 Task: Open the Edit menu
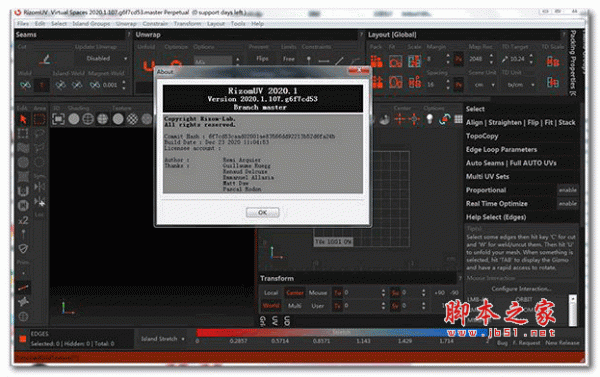tap(40, 24)
